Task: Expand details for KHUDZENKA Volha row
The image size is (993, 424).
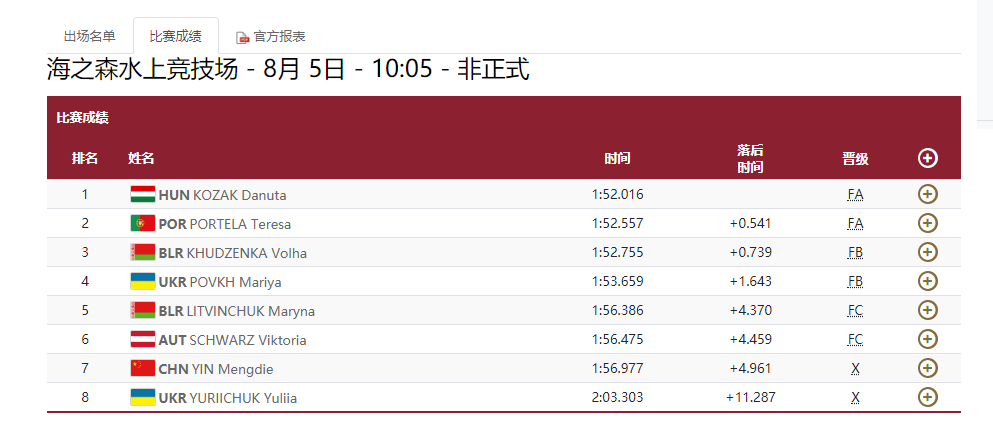Action: pyautogui.click(x=927, y=252)
